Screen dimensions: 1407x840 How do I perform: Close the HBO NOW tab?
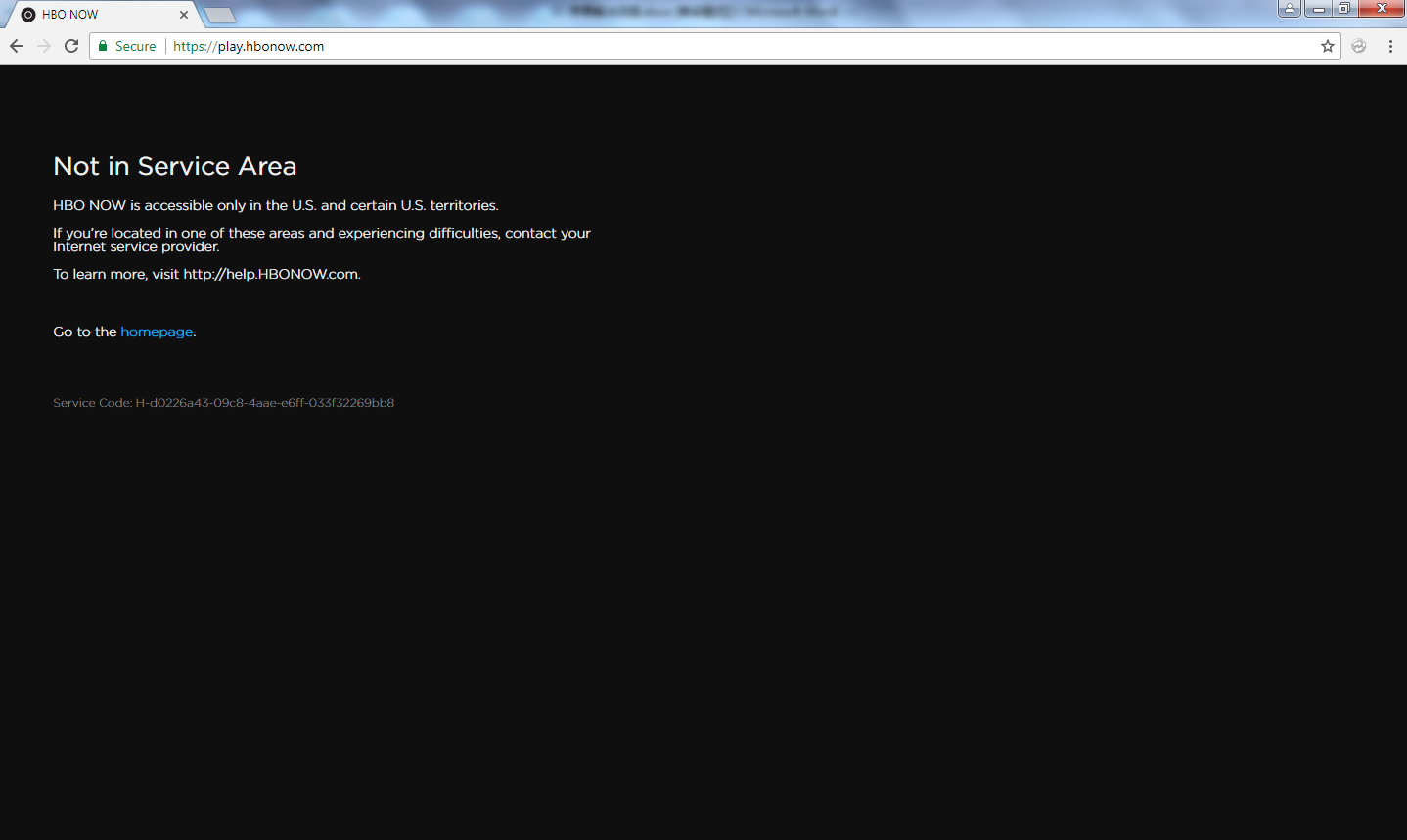tap(184, 15)
